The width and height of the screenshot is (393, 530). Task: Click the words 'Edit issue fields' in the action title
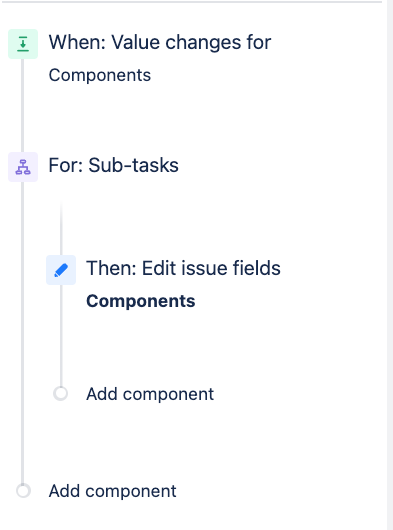(211, 268)
